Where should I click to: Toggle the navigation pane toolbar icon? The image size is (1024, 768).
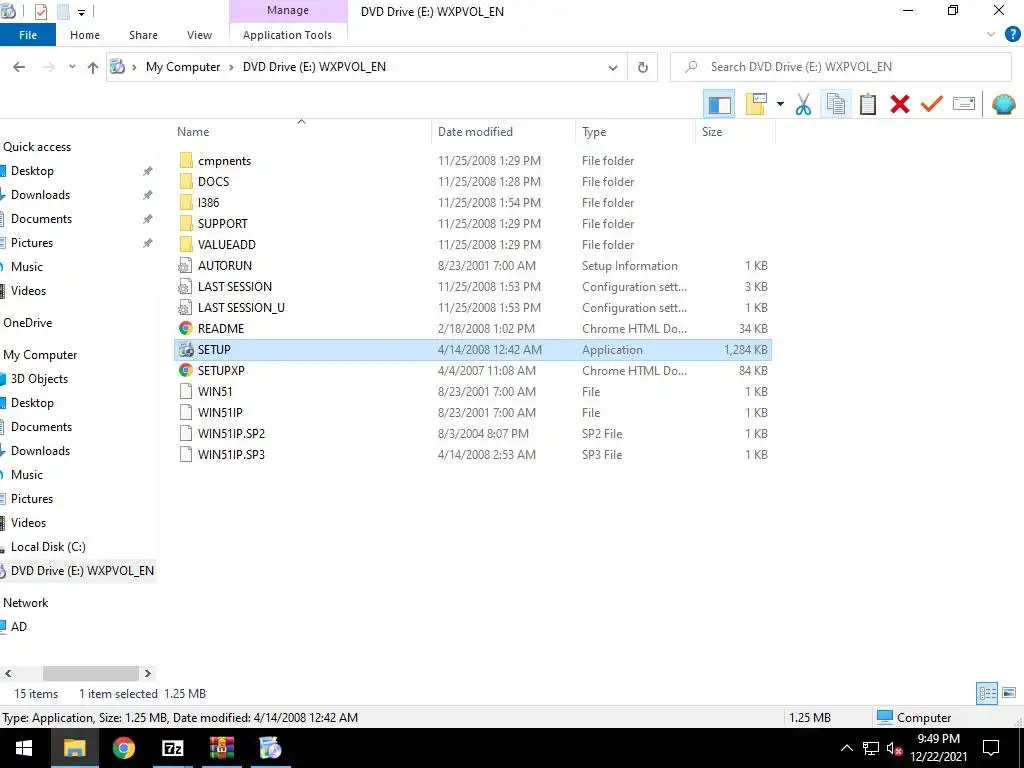(x=719, y=104)
